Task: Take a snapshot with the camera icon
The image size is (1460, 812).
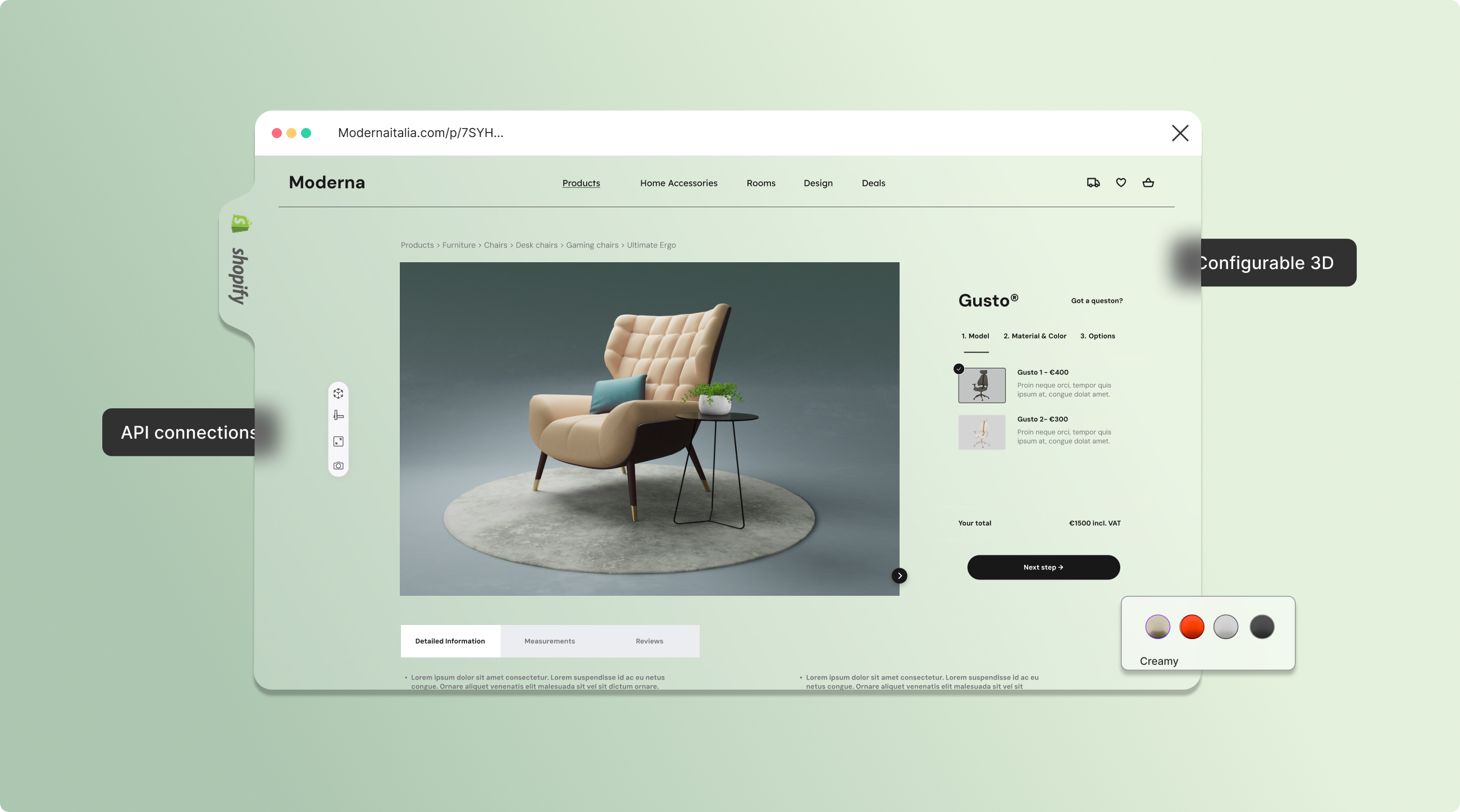Action: point(339,466)
